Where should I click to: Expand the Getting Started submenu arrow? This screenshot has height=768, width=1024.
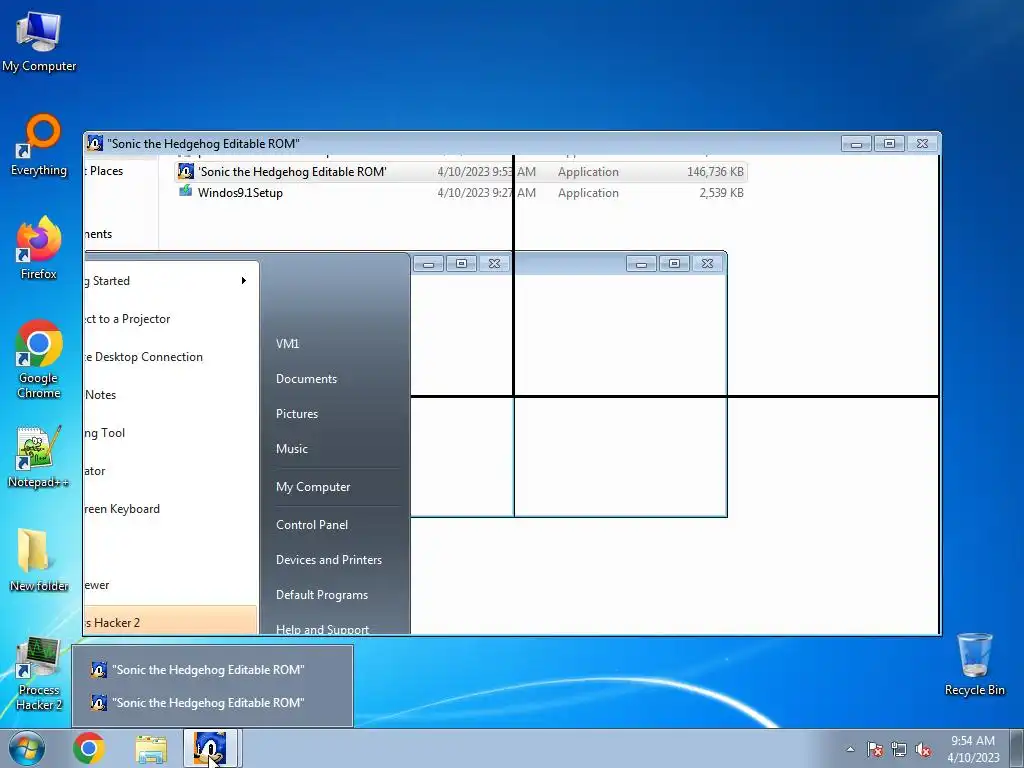point(244,281)
